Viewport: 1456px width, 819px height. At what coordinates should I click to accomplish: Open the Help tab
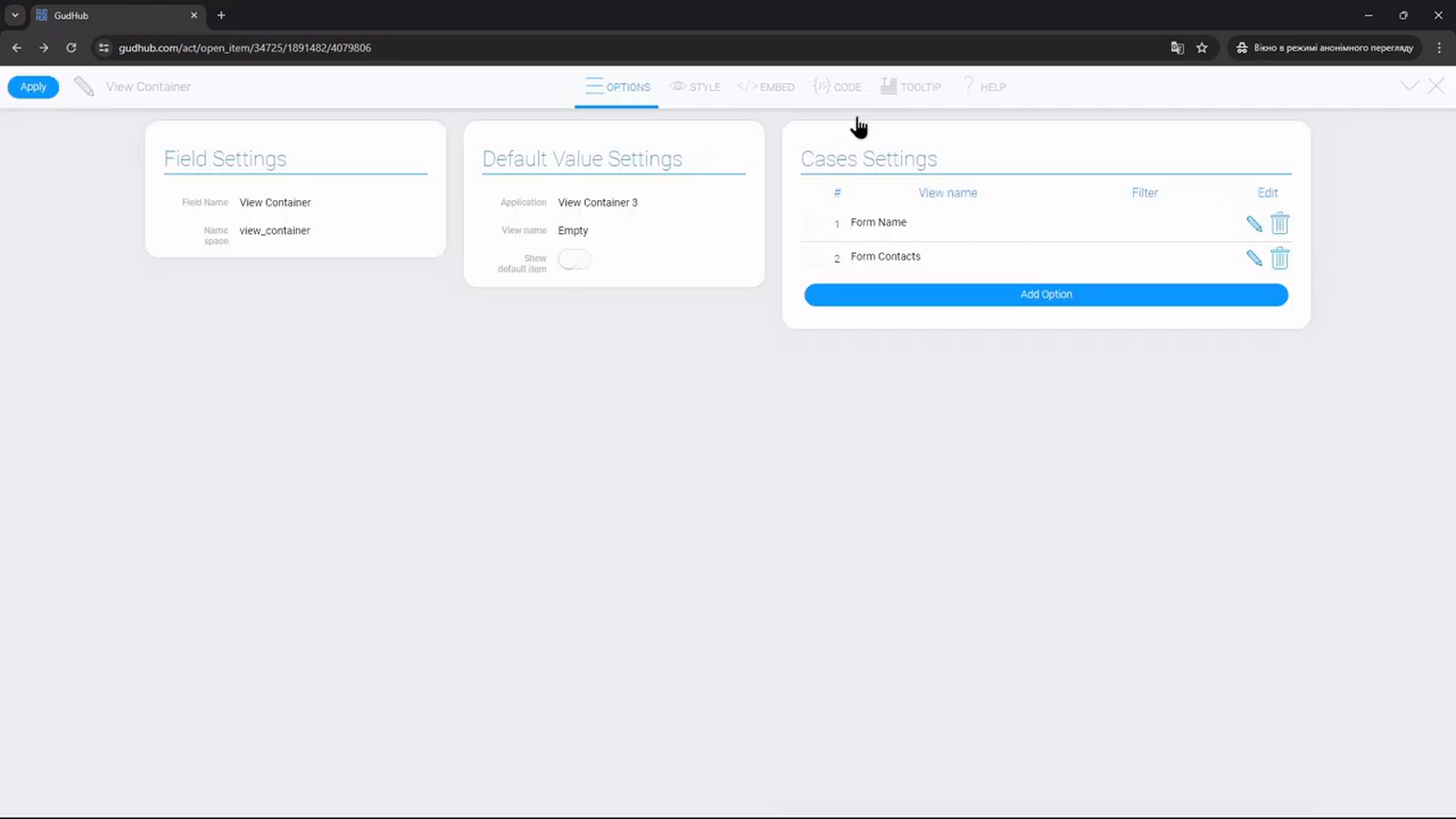click(985, 86)
